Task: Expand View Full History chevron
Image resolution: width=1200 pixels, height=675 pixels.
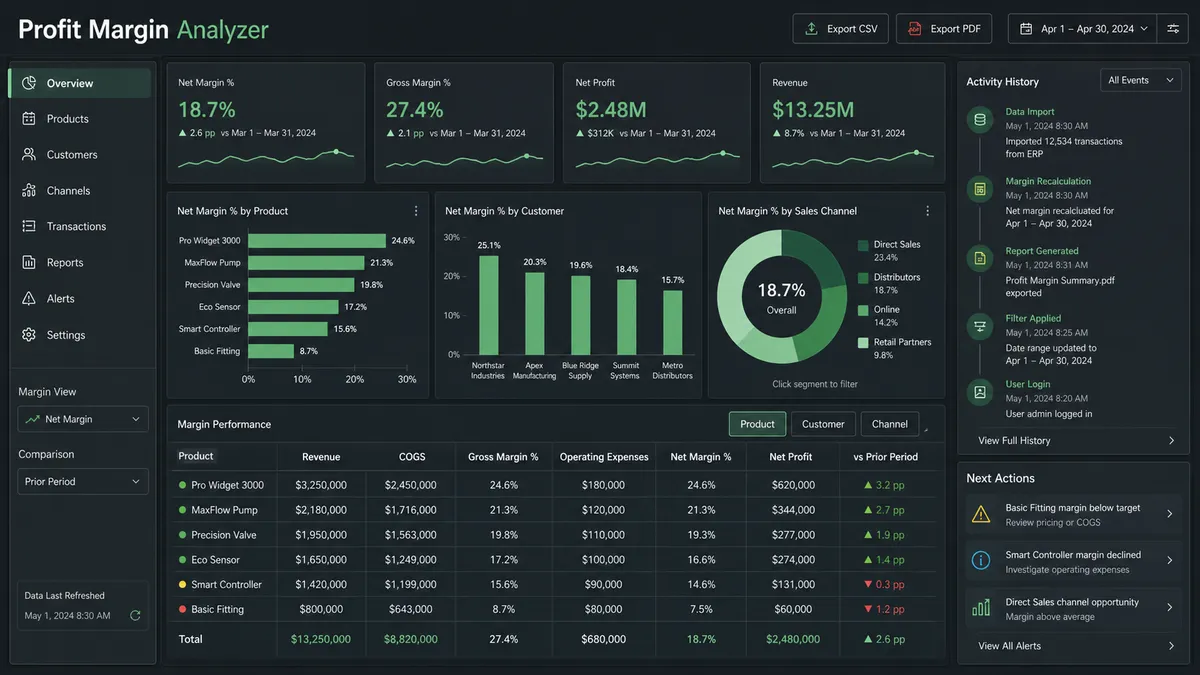Action: pos(1171,440)
